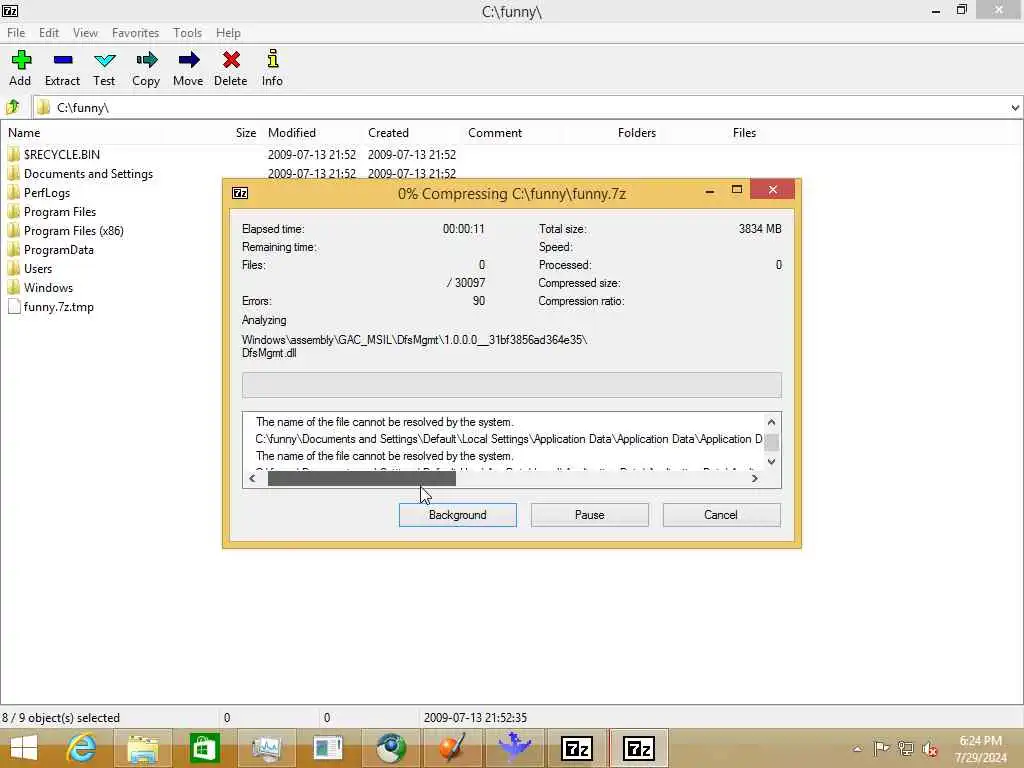The height and width of the screenshot is (768, 1024).
Task: Select the $RECYCLE.BIN folder icon
Action: coord(14,155)
